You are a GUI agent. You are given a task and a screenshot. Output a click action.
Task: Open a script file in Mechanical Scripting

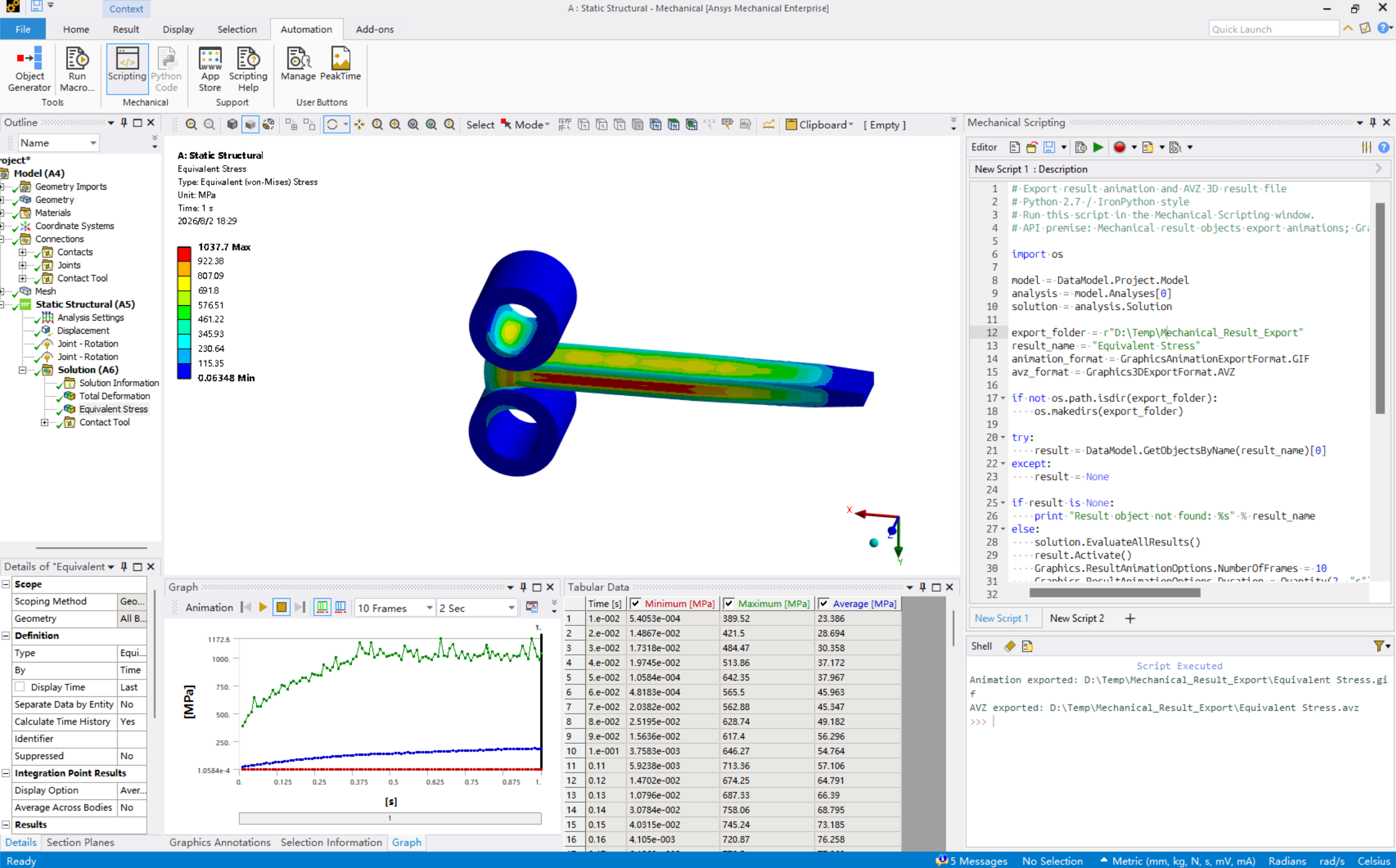1032,148
